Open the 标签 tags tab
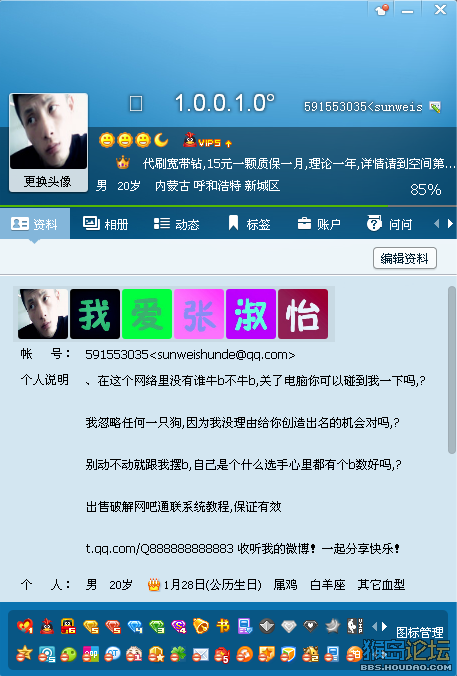Viewport: 457px width, 676px height. (249, 224)
